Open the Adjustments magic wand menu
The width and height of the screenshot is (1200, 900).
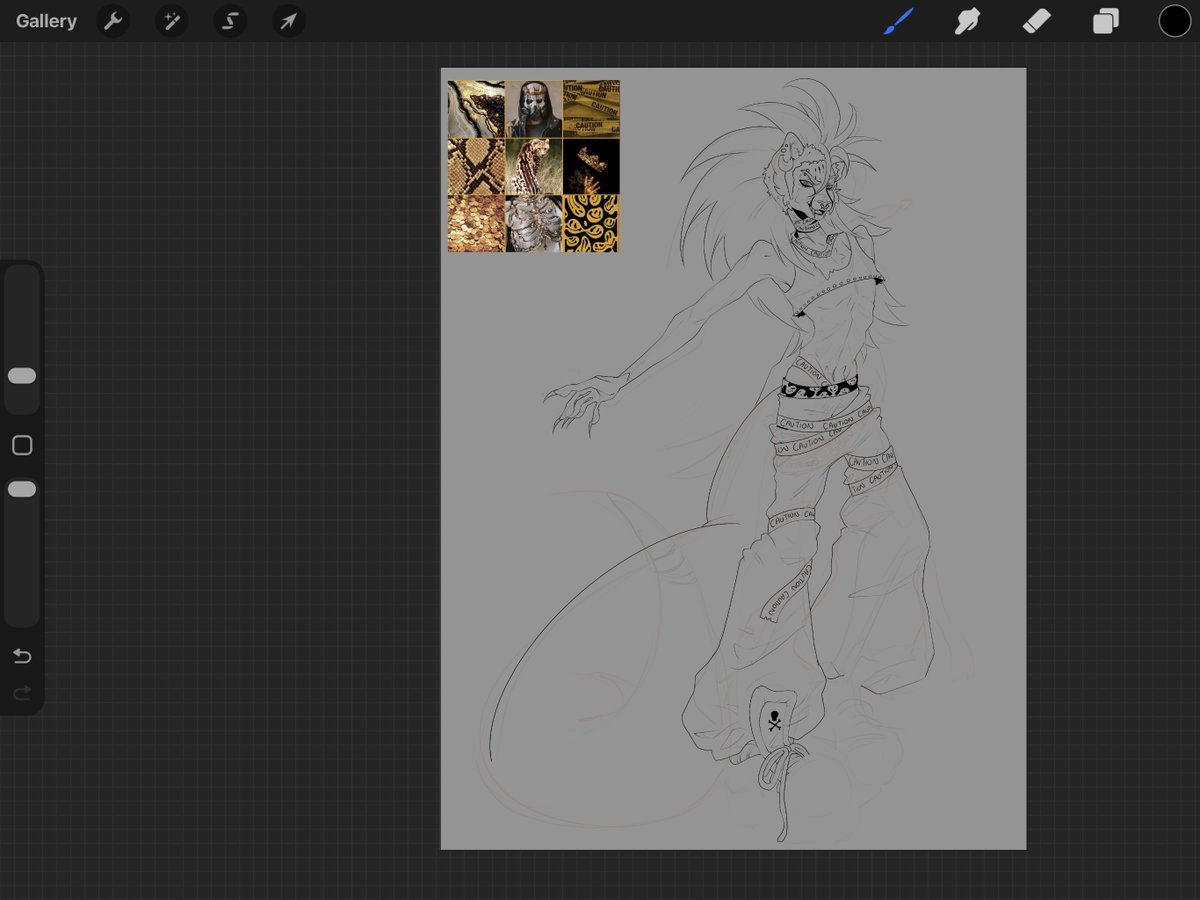pos(171,21)
